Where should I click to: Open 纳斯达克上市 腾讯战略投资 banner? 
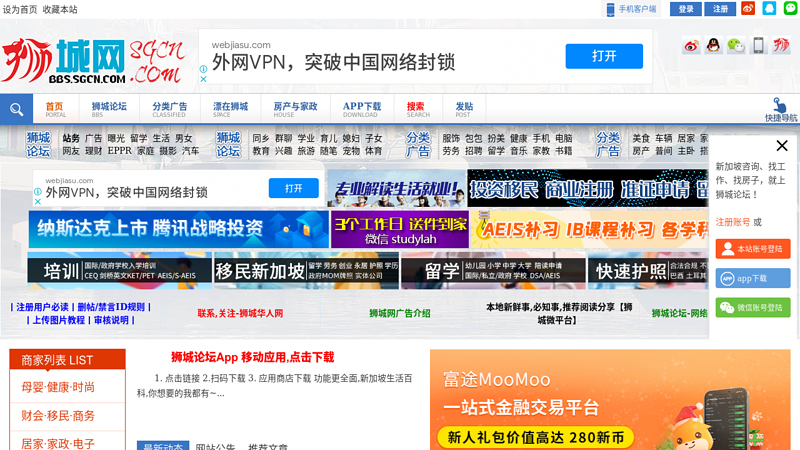tap(179, 229)
